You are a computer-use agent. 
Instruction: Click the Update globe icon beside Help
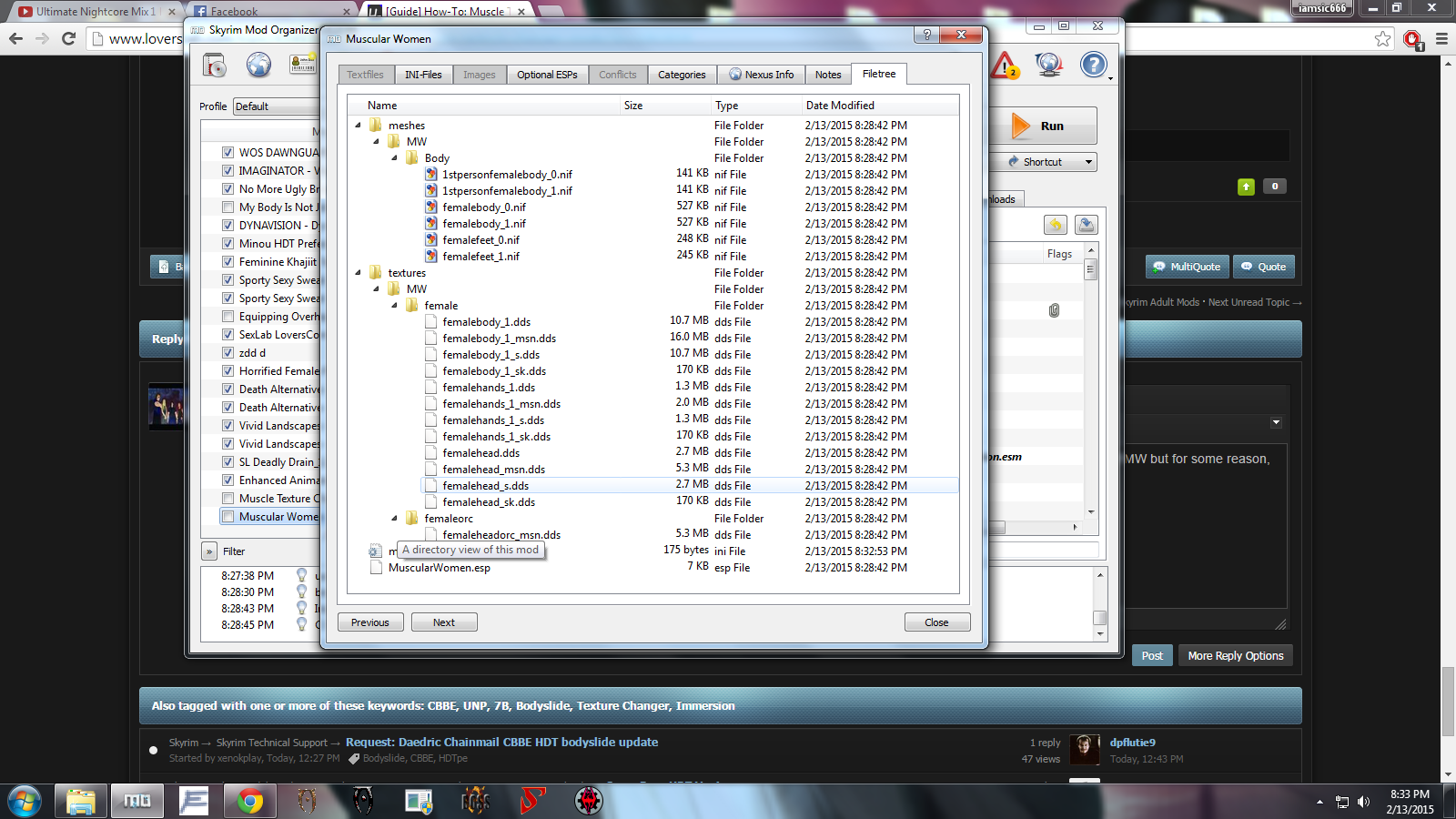point(1049,65)
